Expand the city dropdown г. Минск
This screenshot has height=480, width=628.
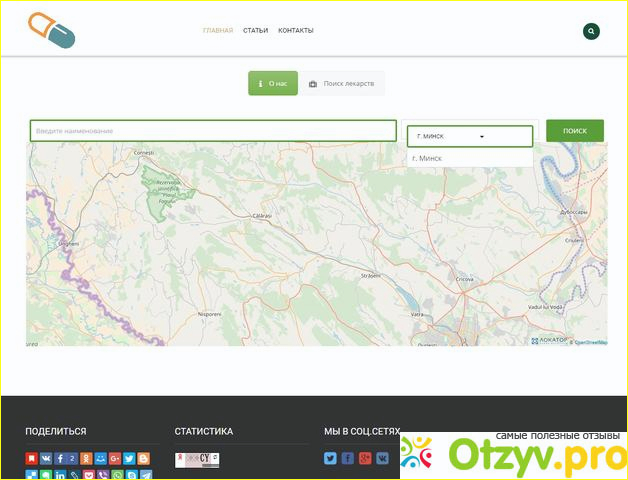pyautogui.click(x=469, y=135)
